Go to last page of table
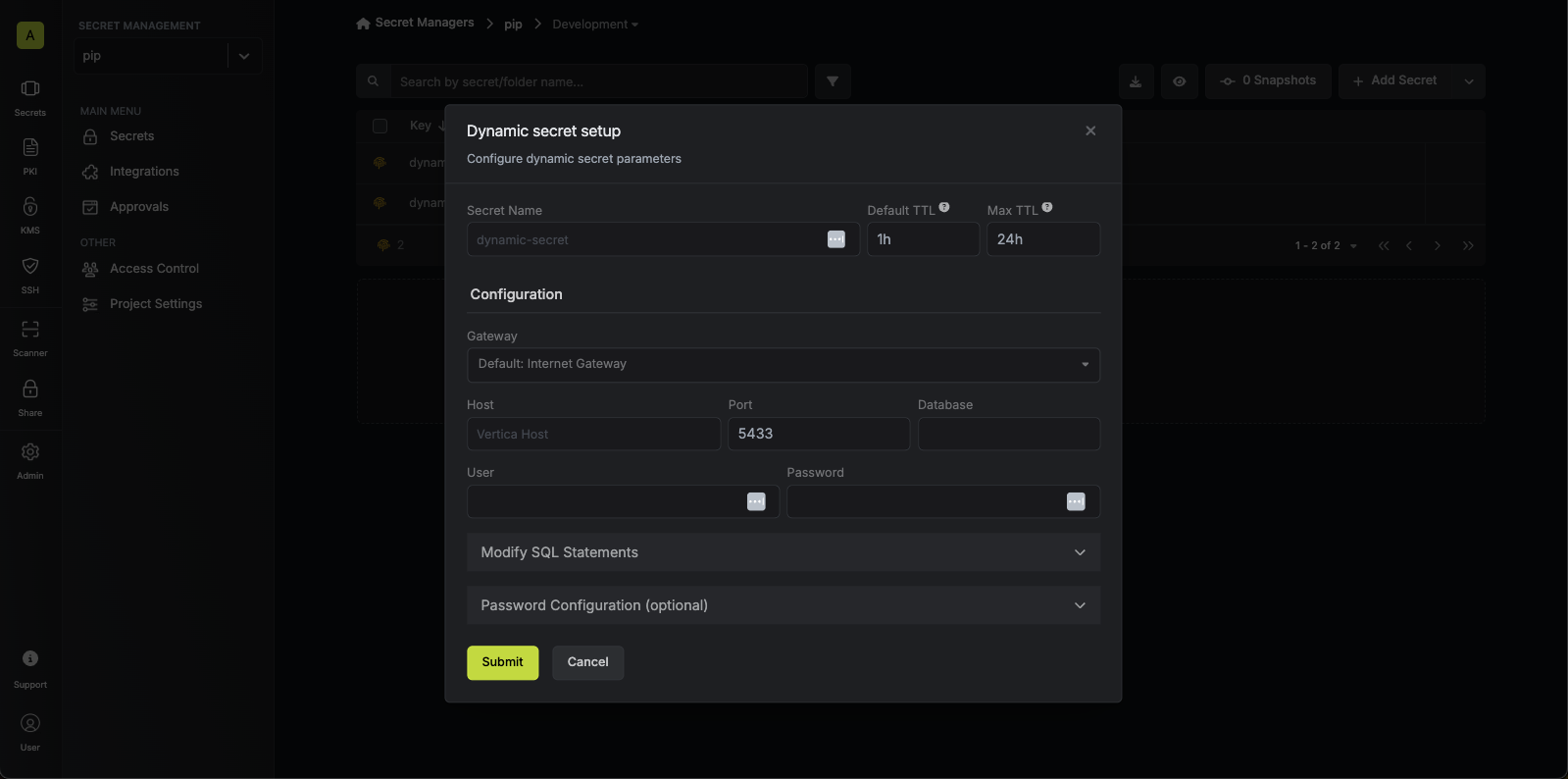Screen dimensions: 1568x779 pos(1468,245)
